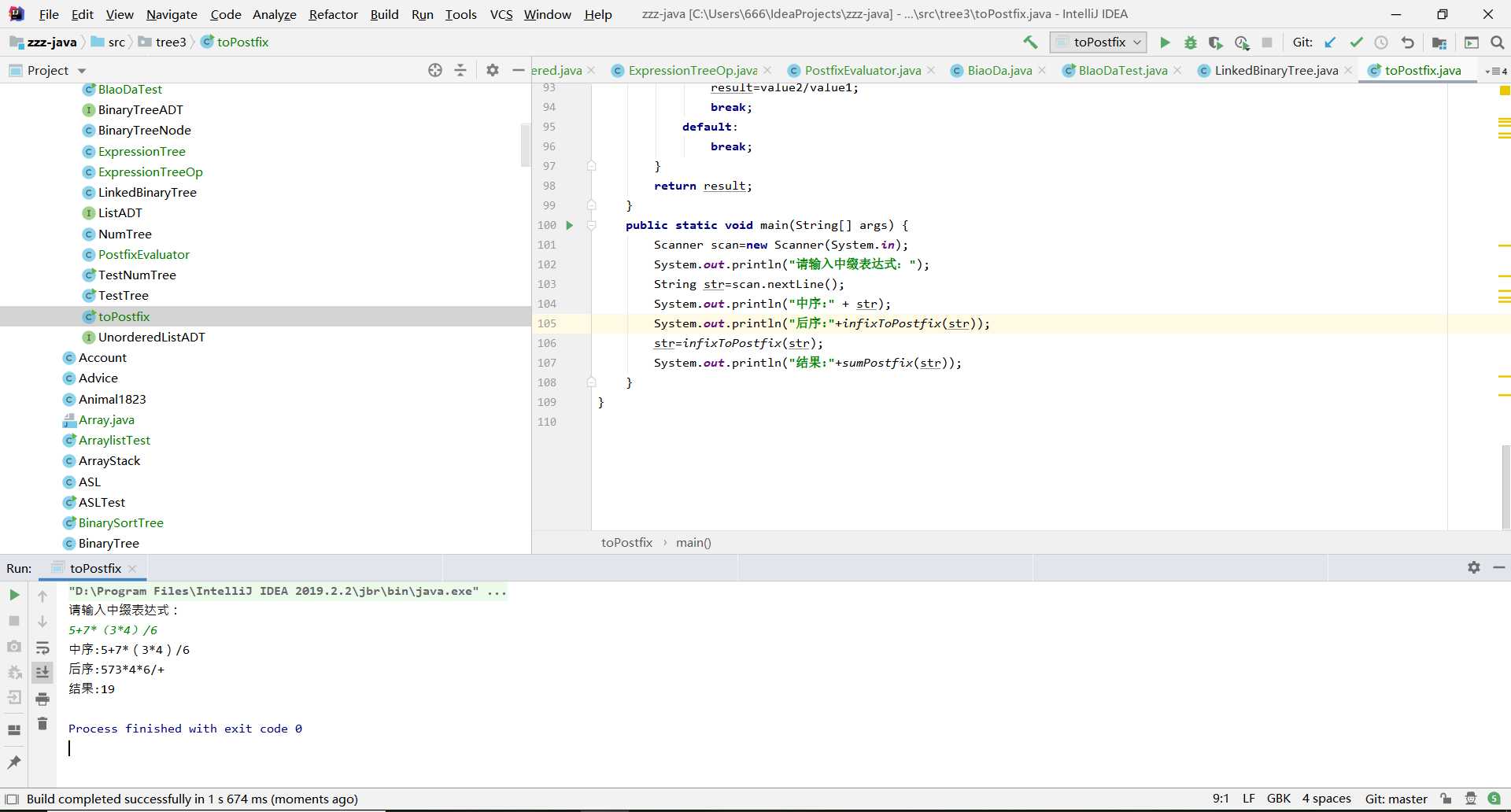Click the camera dump threads icon
The width and height of the screenshot is (1511, 812).
14,647
